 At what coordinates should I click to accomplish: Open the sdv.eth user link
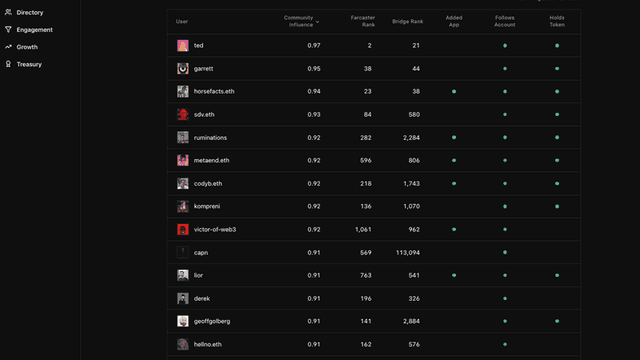click(x=204, y=114)
